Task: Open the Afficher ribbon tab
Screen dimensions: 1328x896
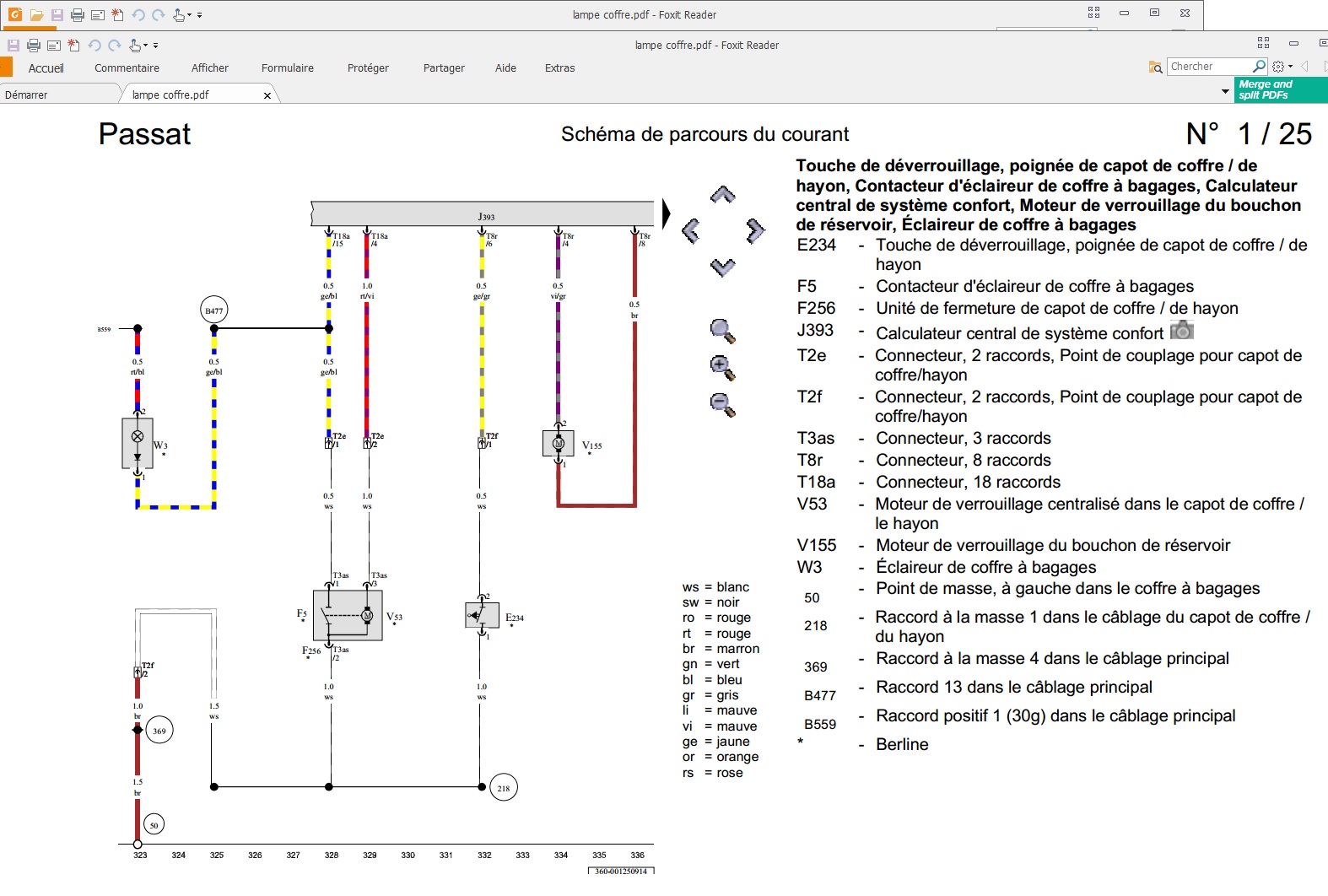Action: tap(210, 68)
